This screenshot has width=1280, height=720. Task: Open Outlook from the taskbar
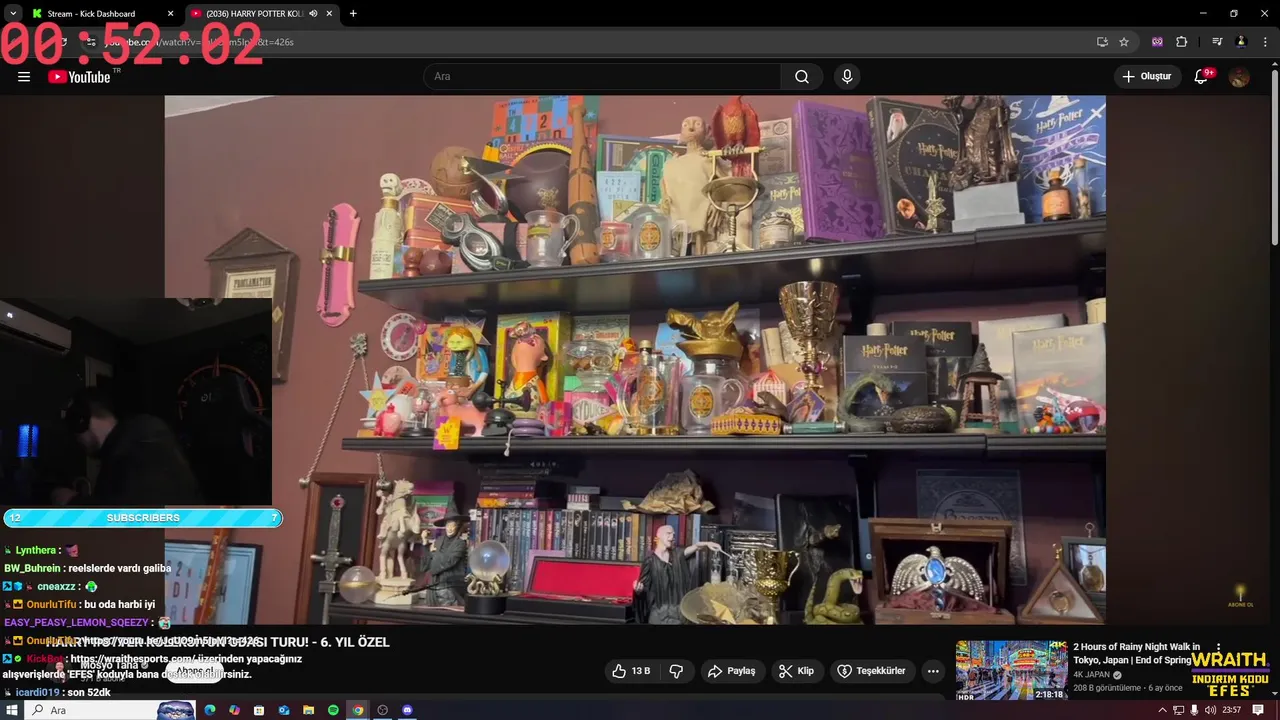pos(284,710)
